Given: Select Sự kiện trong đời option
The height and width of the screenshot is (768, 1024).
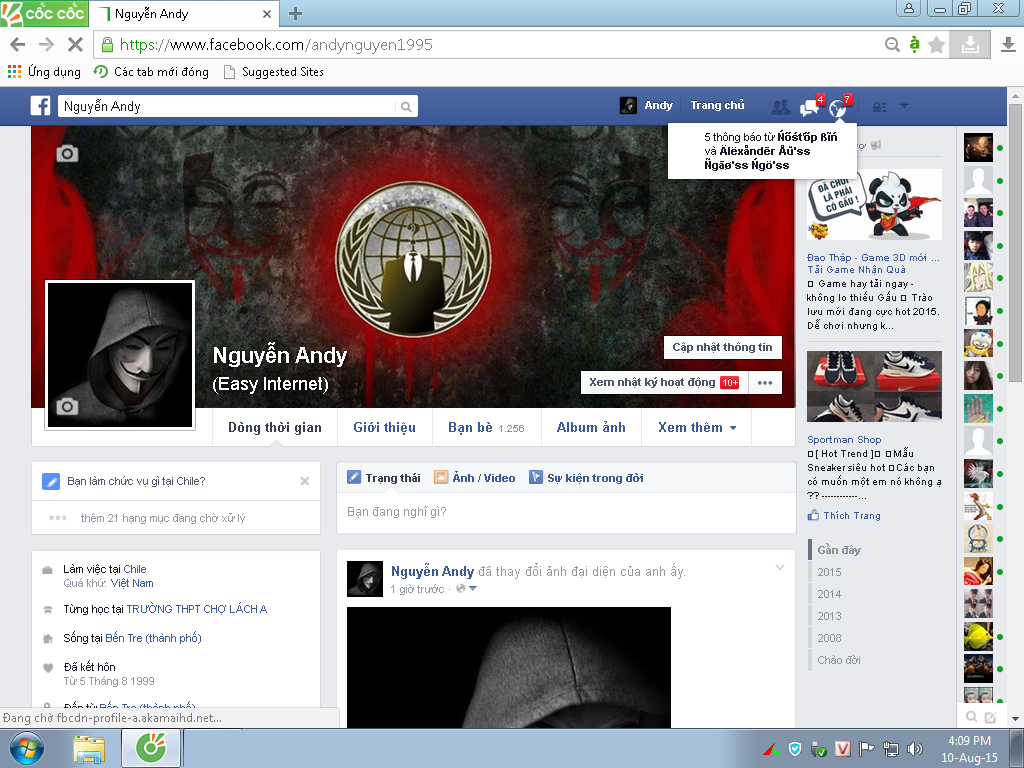Looking at the screenshot, I should 586,478.
